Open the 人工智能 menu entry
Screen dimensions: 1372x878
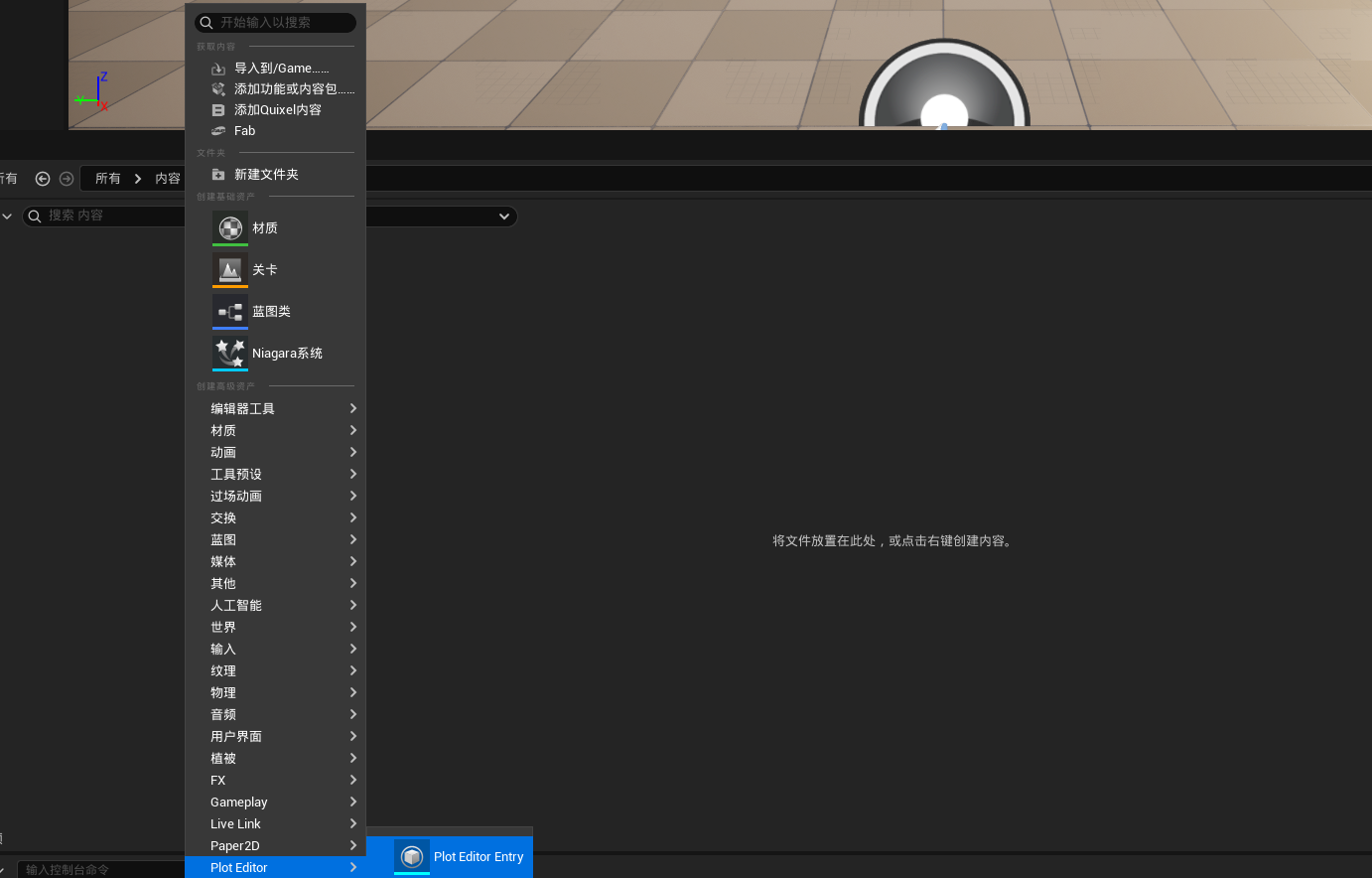[236, 605]
